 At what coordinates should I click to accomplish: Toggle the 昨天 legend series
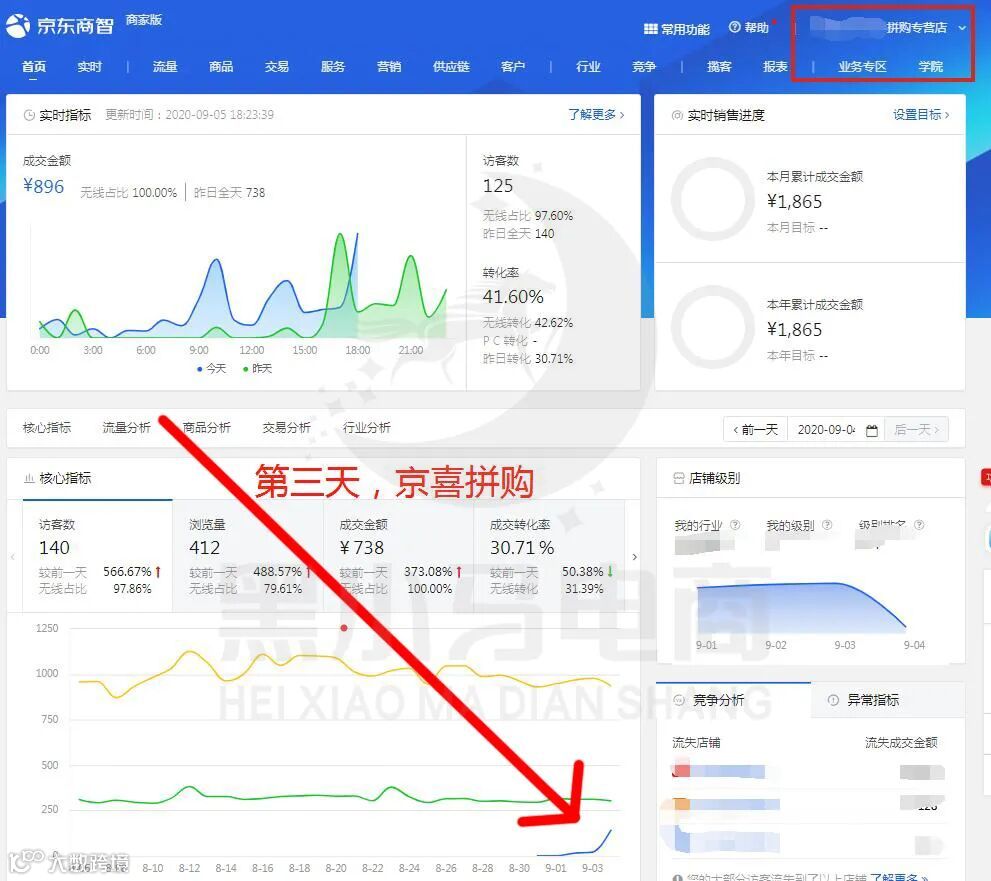tap(257, 368)
